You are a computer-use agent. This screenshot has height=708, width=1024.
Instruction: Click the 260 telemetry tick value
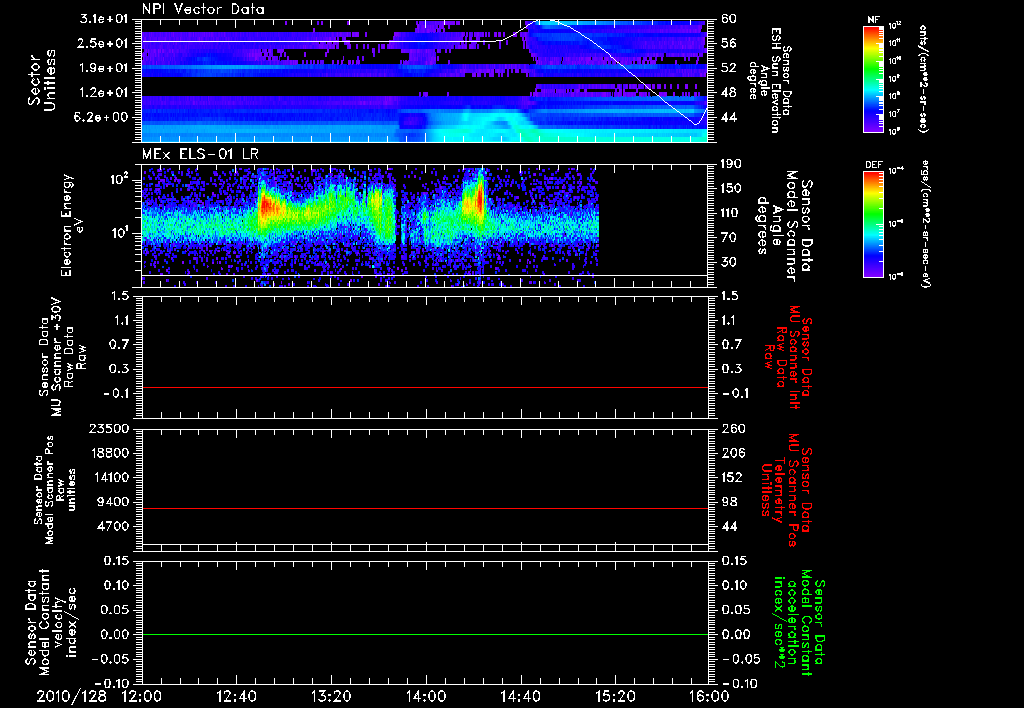[x=732, y=429]
